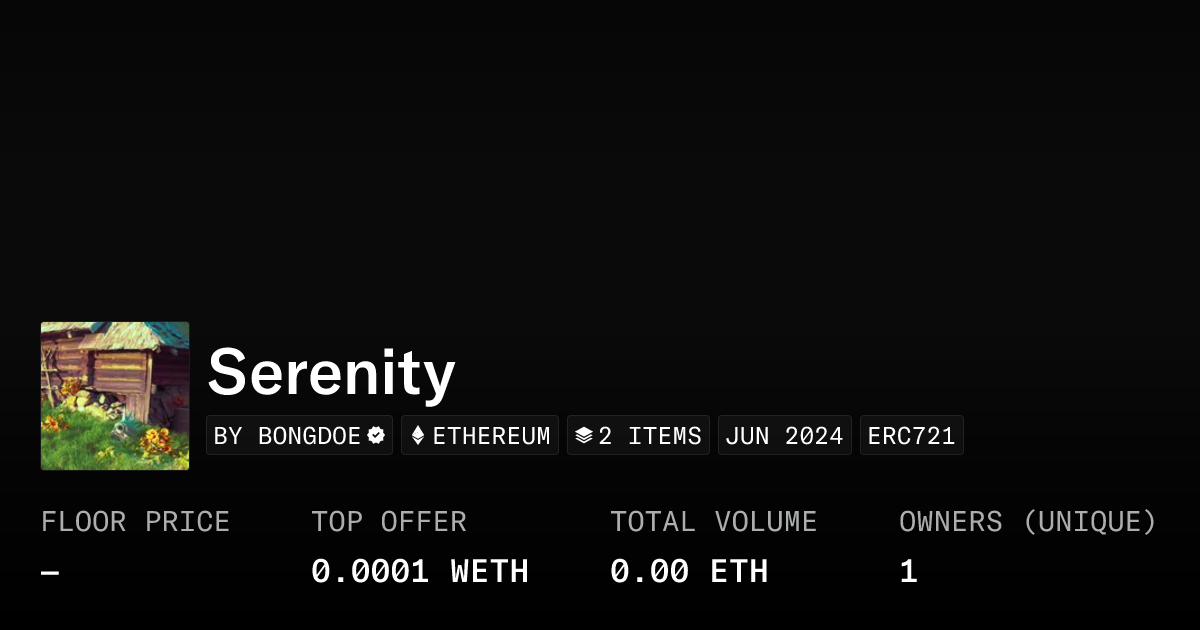Image resolution: width=1200 pixels, height=630 pixels.
Task: Select the ERC721 token standard tag
Action: click(x=912, y=436)
